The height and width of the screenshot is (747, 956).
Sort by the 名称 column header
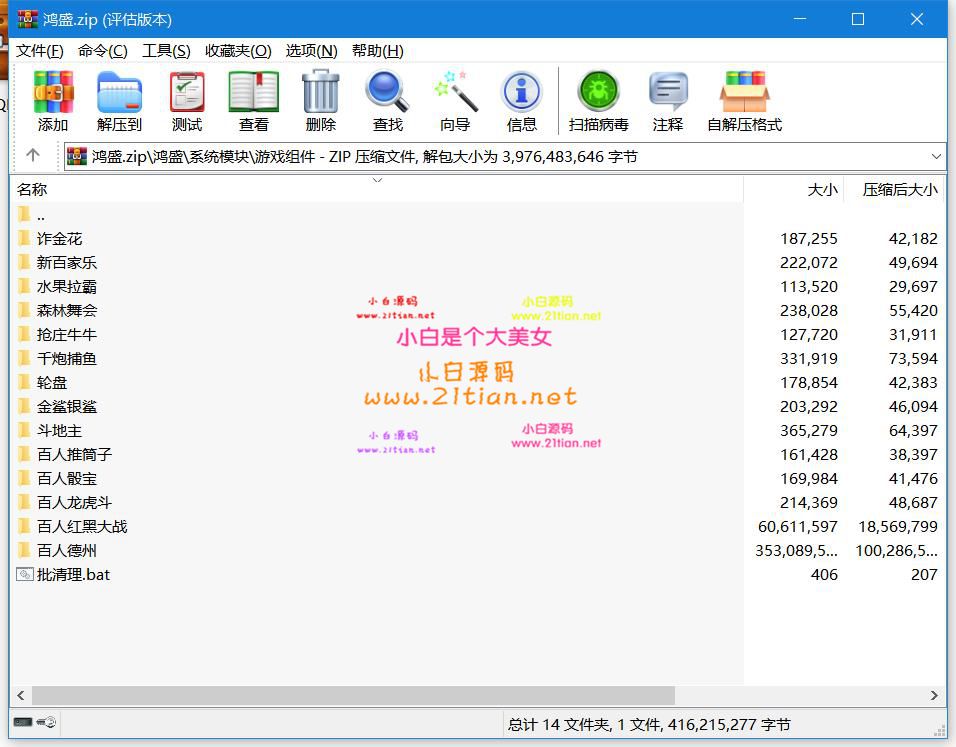click(32, 189)
